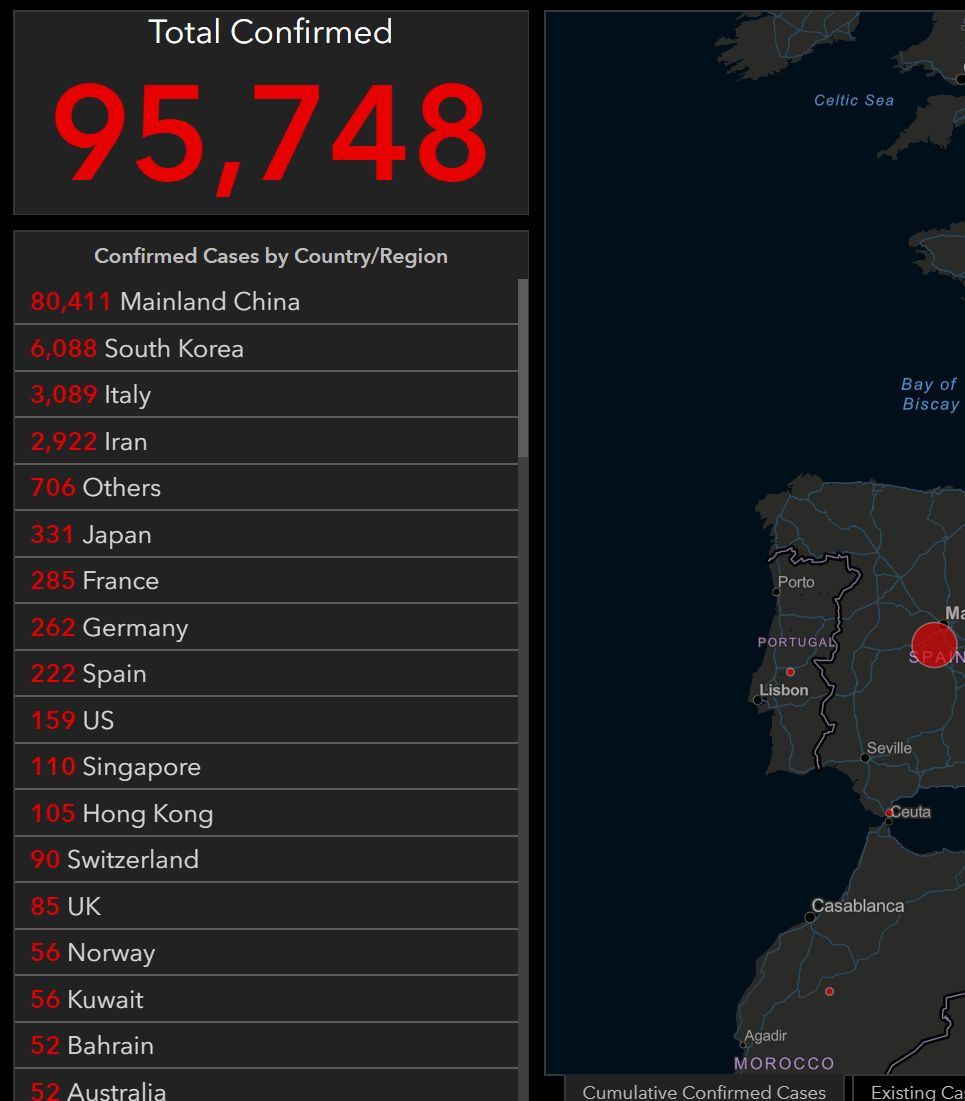Viewport: 965px width, 1101px height.
Task: Click the red dot marker in Morocco
Action: [x=829, y=991]
